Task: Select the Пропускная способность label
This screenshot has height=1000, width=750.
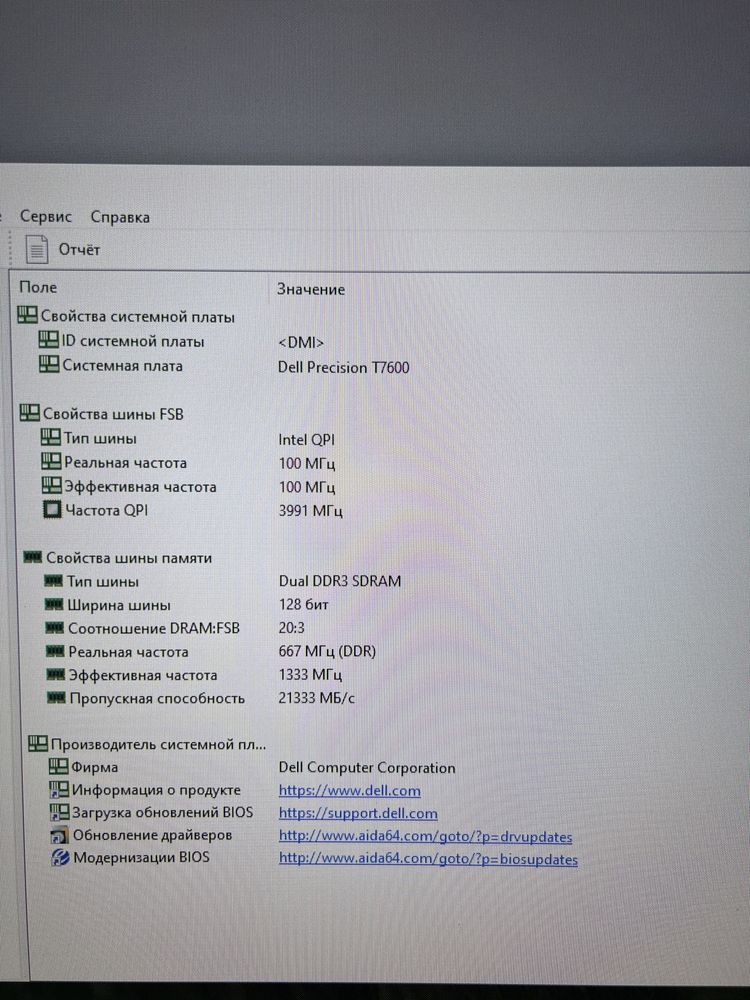Action: click(x=157, y=698)
